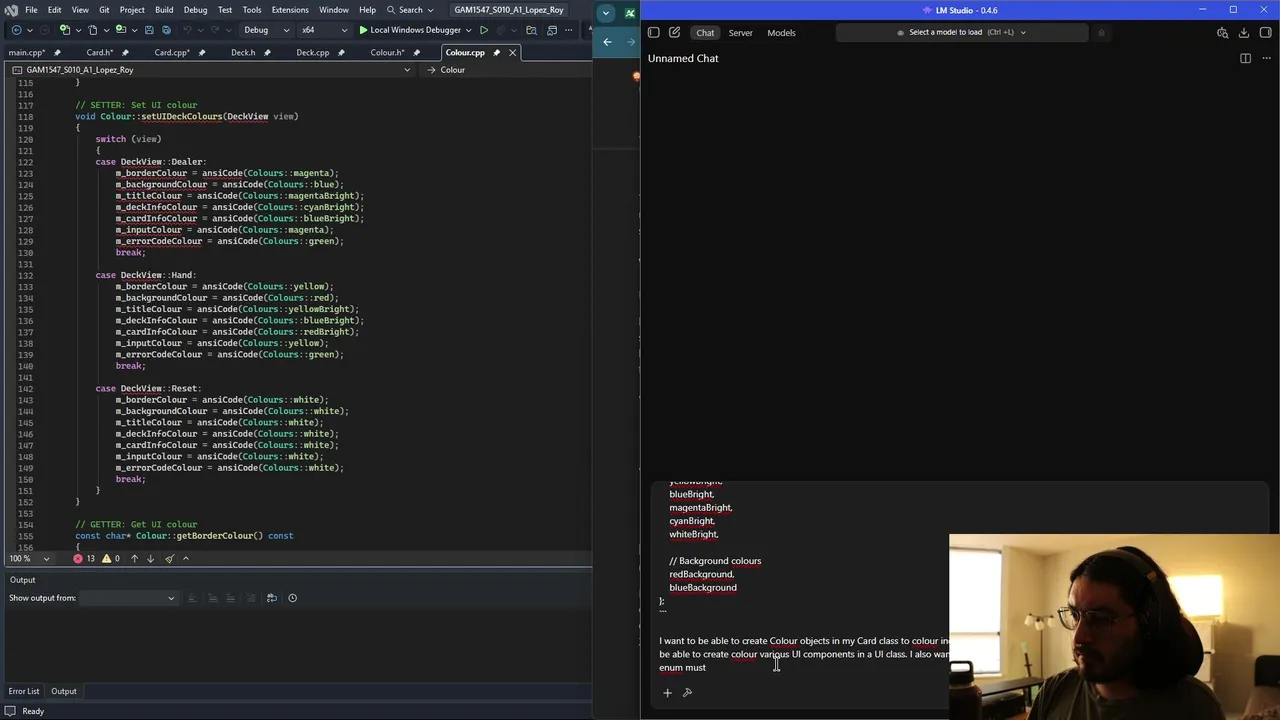Open the toolbar overflow ellipsis in Visual Studio

coord(569,30)
